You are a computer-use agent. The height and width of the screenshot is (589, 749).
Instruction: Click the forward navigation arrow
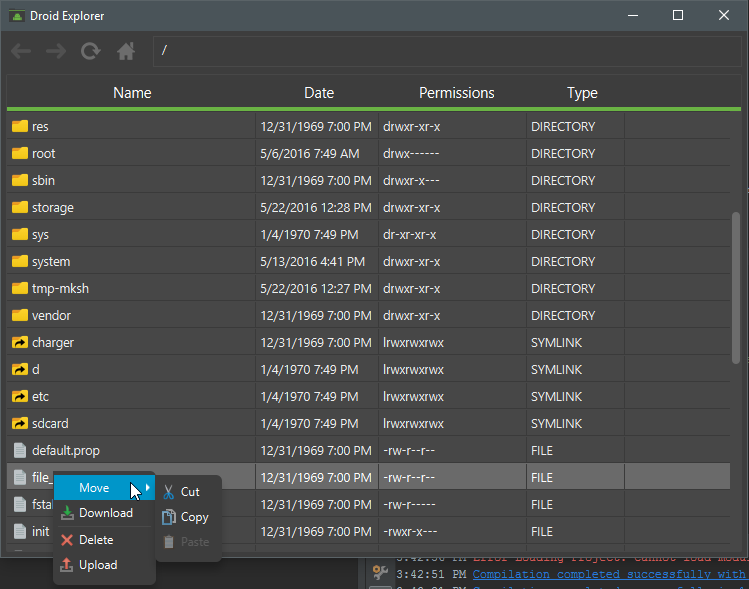[x=56, y=51]
